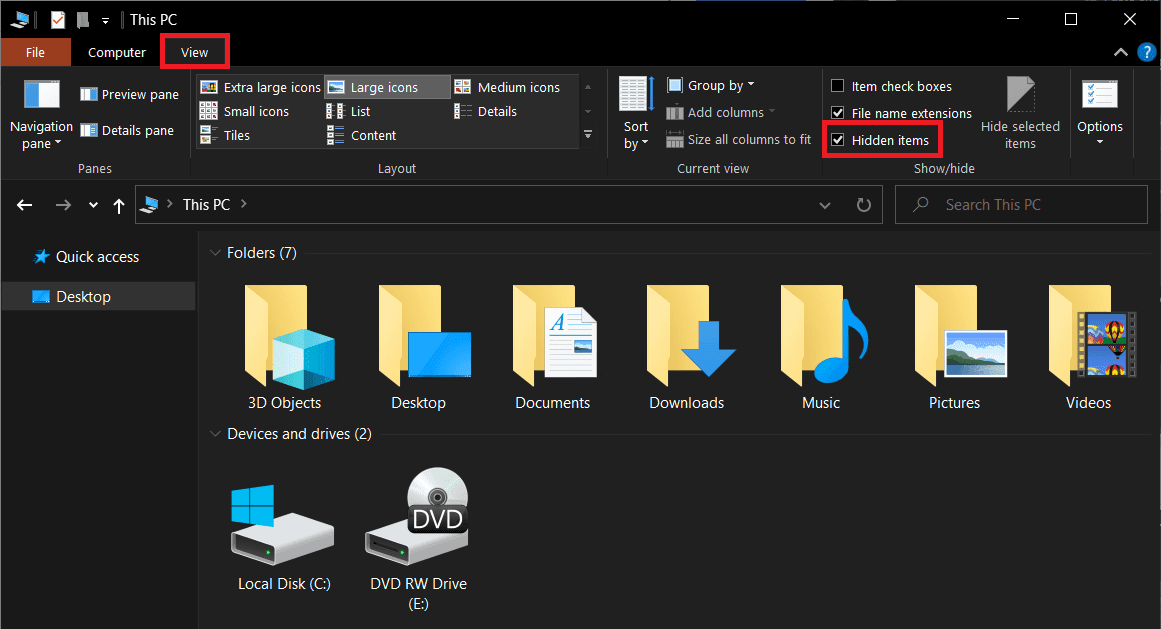1161x629 pixels.
Task: Enable Item check boxes
Action: tap(838, 86)
